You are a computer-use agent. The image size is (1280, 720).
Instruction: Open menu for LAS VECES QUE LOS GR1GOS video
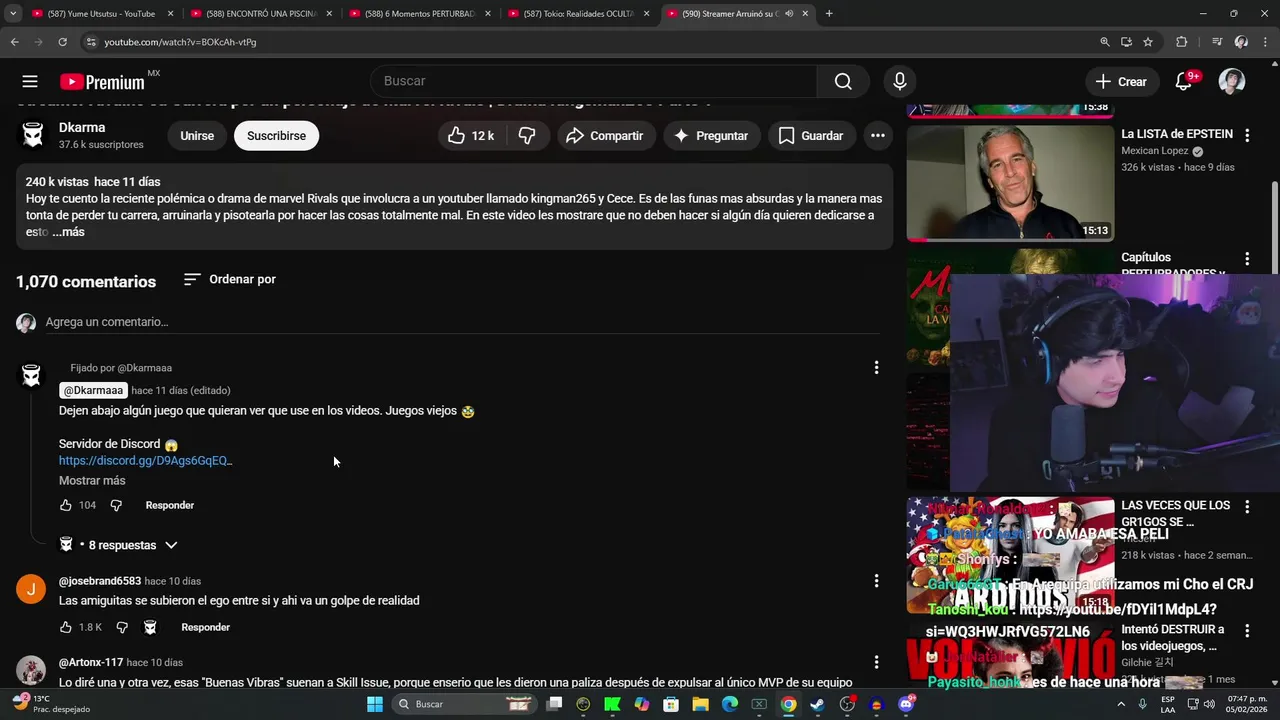point(1247,507)
